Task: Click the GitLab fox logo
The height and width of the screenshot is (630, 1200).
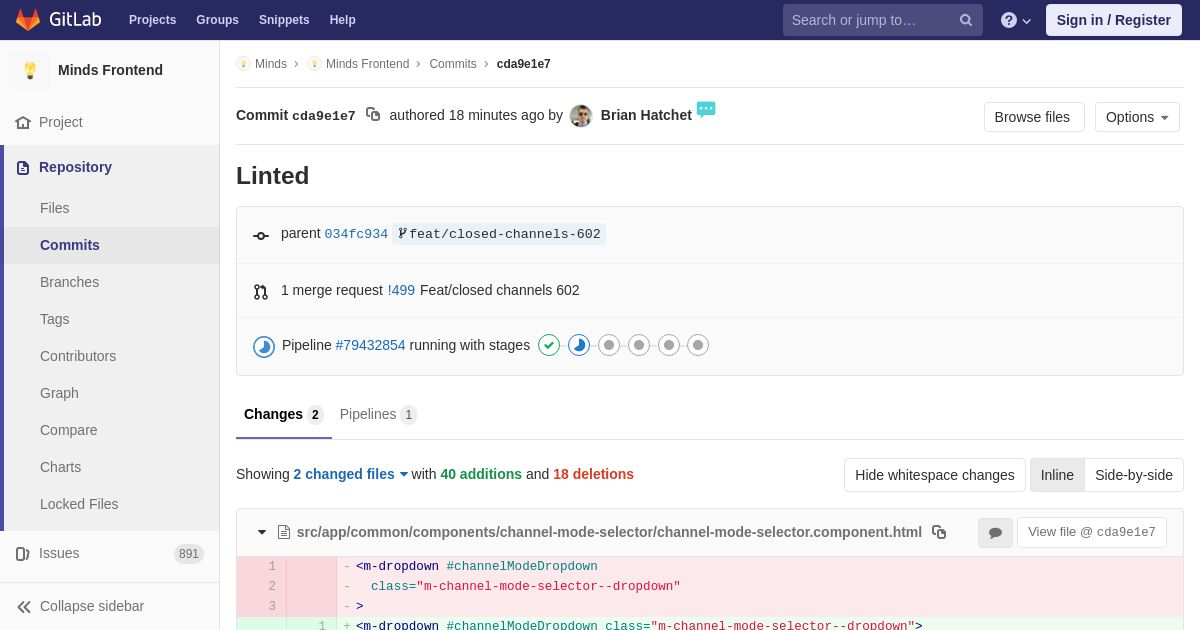Action: point(28,20)
